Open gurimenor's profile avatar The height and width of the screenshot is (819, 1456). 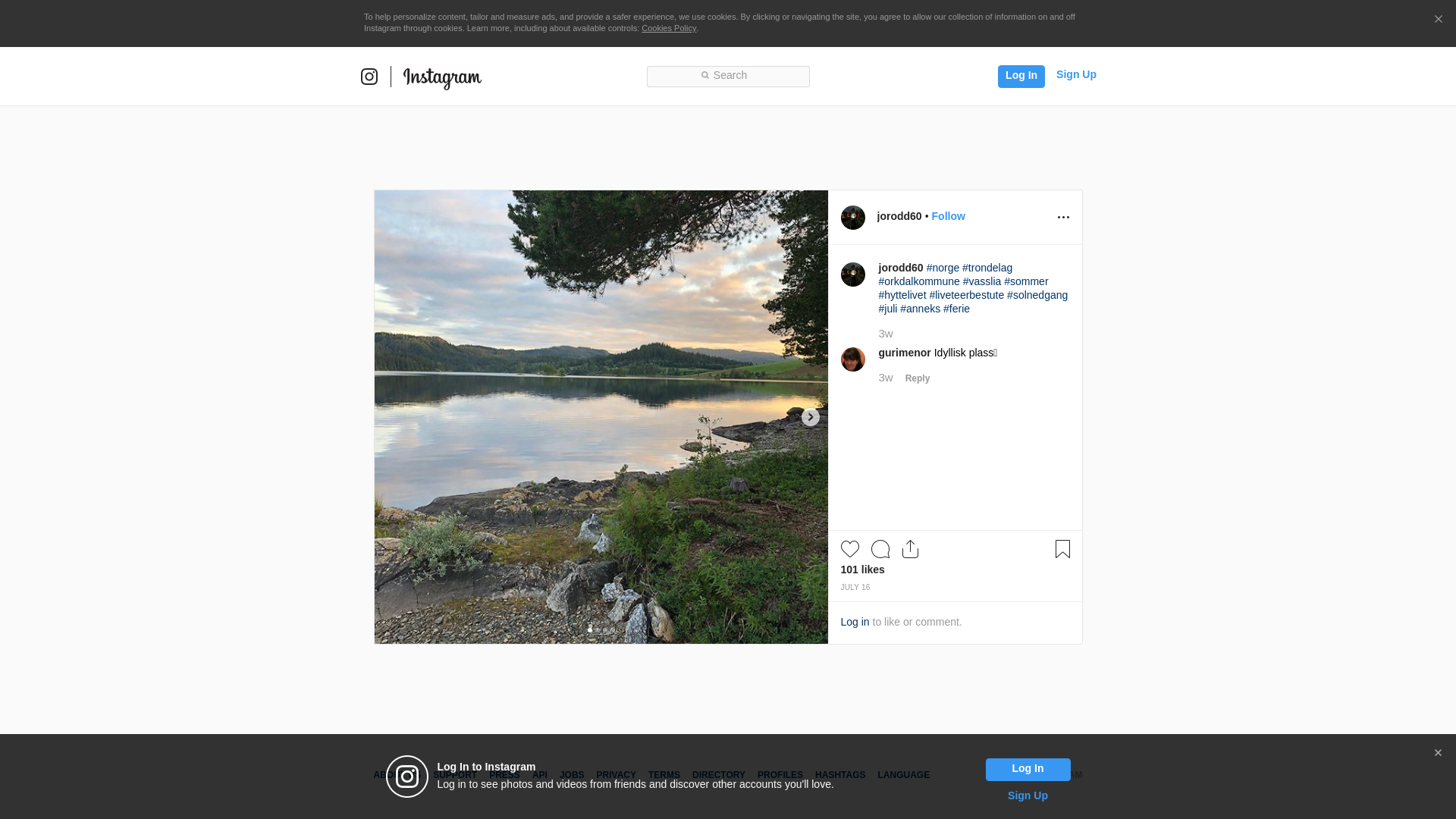[x=853, y=359]
